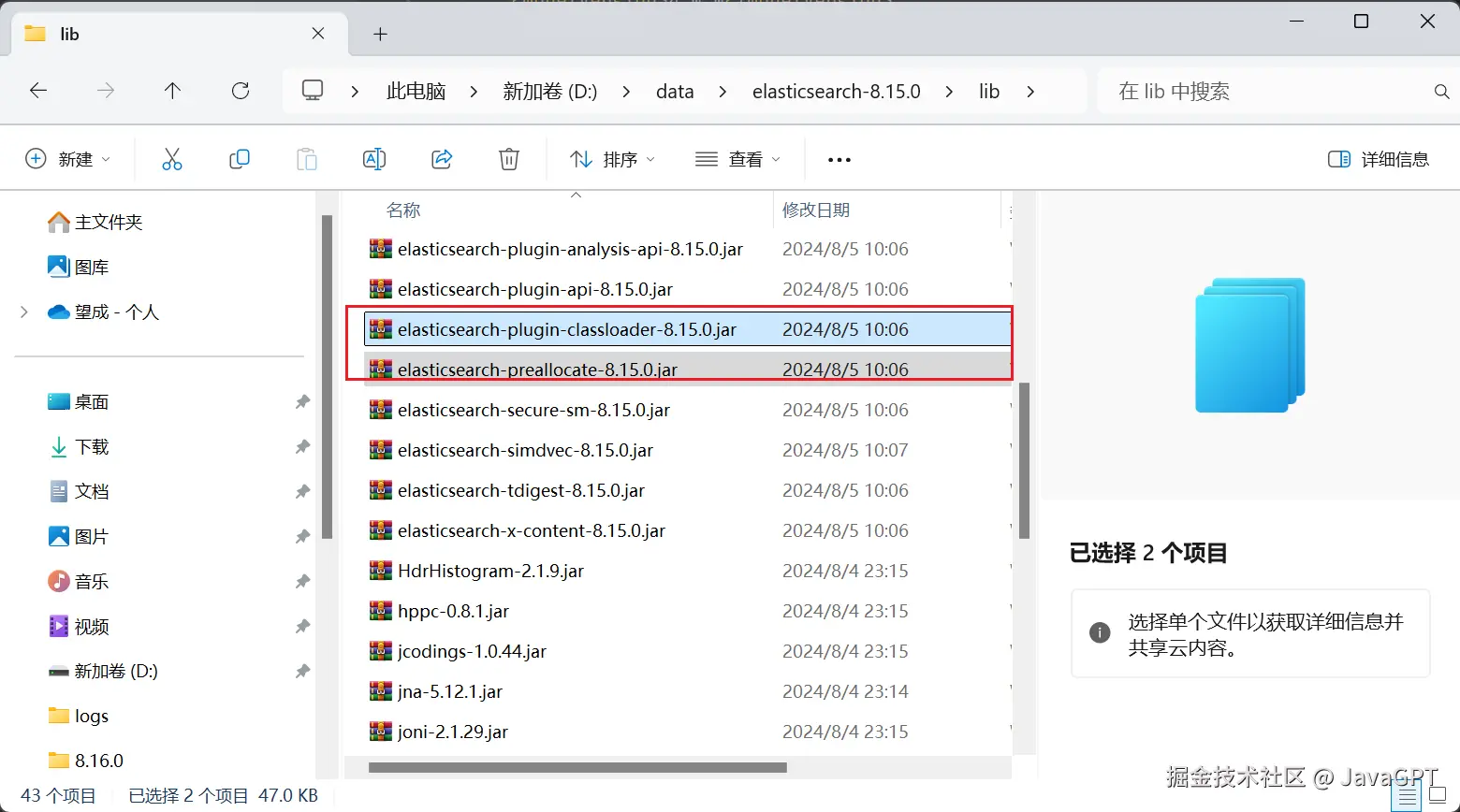This screenshot has height=812, width=1460.
Task: Open 8.16.0 folder in sidebar
Action: tap(86, 760)
